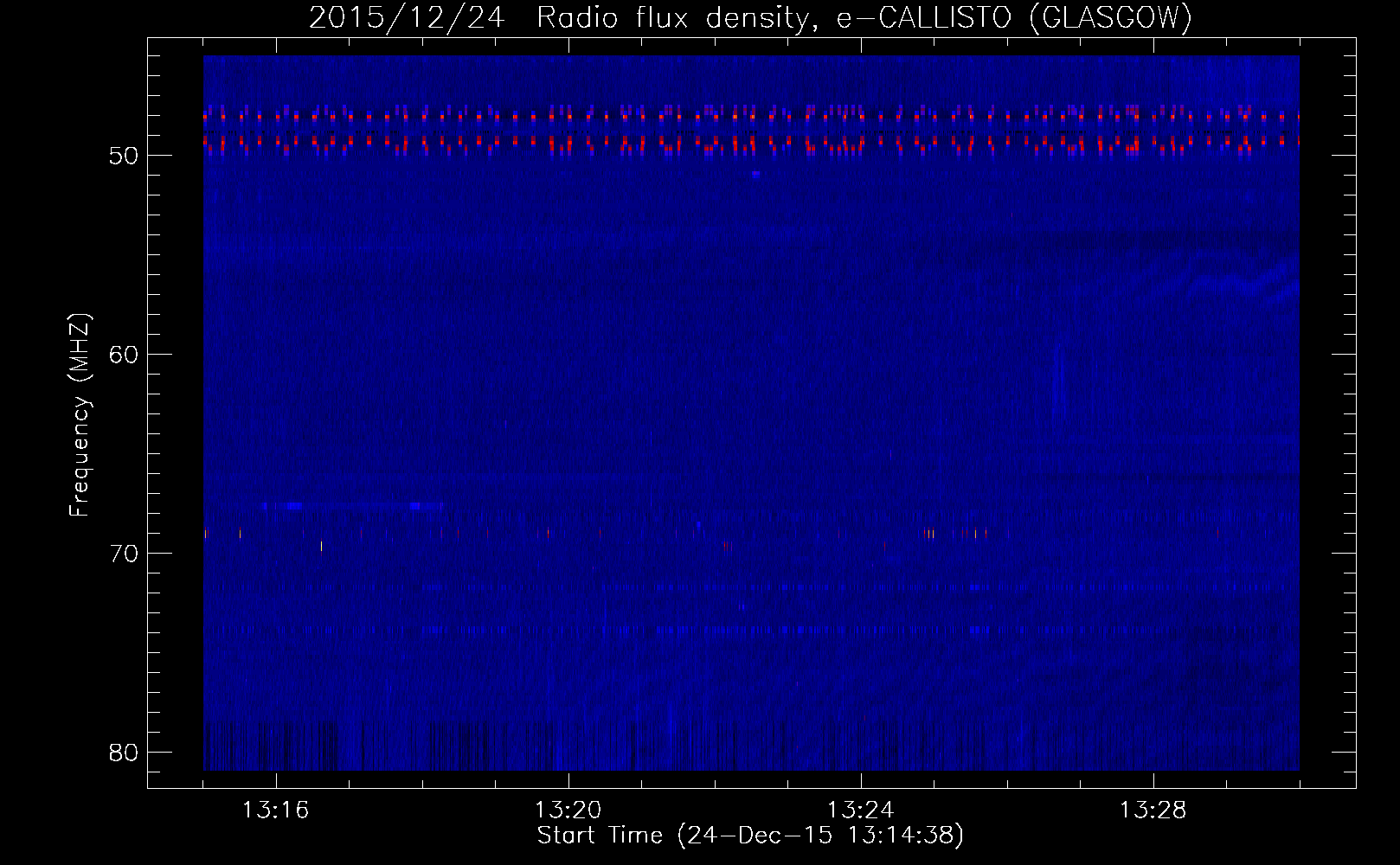
Task: Click the red interference band near 48 MHz
Action: [x=751, y=115]
